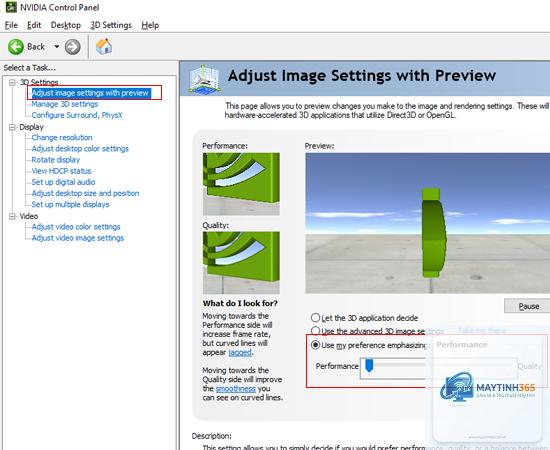This screenshot has width=550, height=450.
Task: Click the Quality sample thumbnail image
Action: point(241,263)
